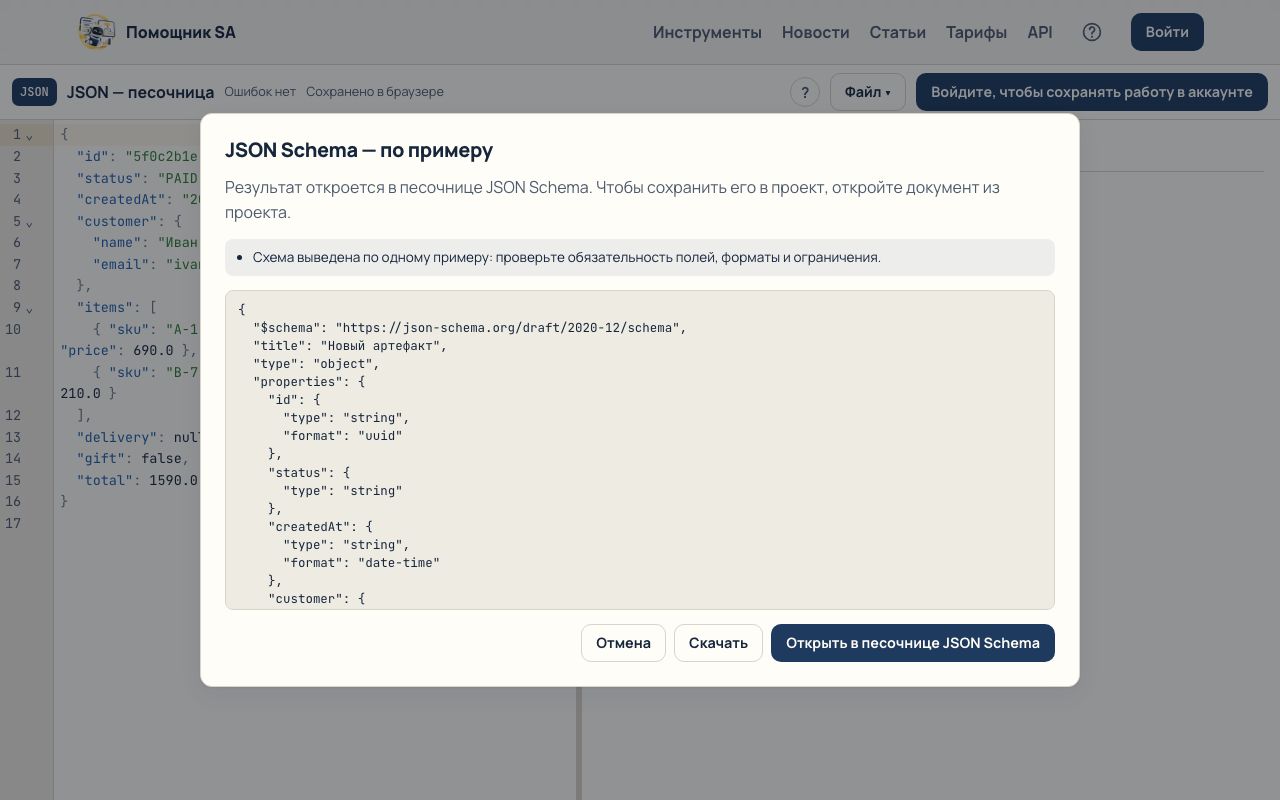The height and width of the screenshot is (800, 1280).
Task: Click the Войти login button
Action: (x=1167, y=32)
